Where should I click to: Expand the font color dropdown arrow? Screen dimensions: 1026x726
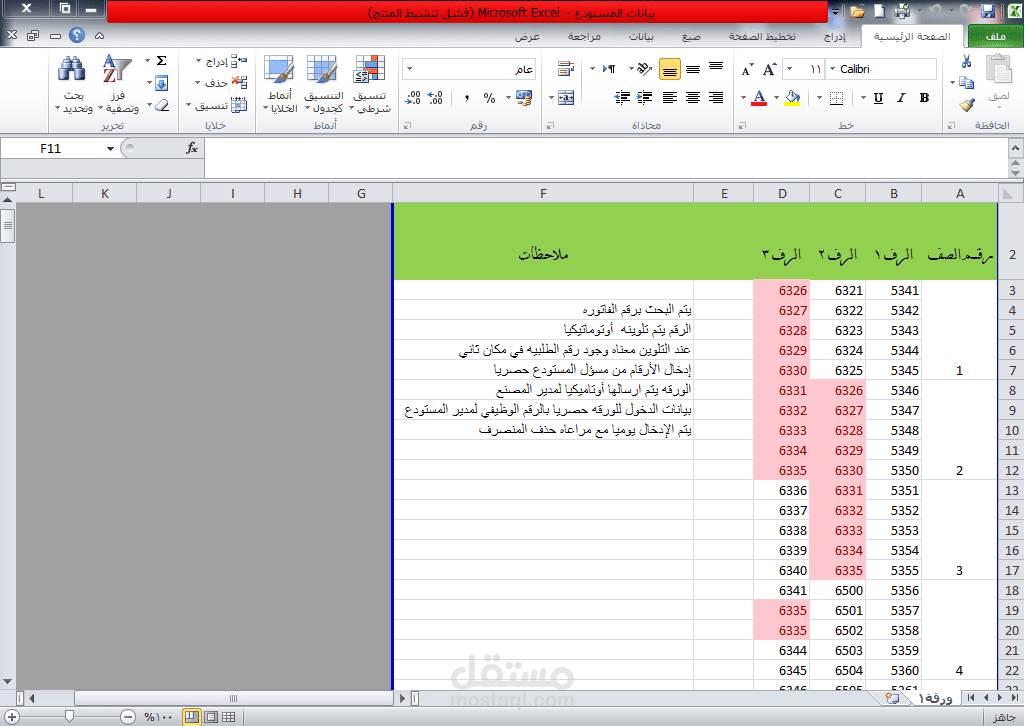[x=743, y=98]
